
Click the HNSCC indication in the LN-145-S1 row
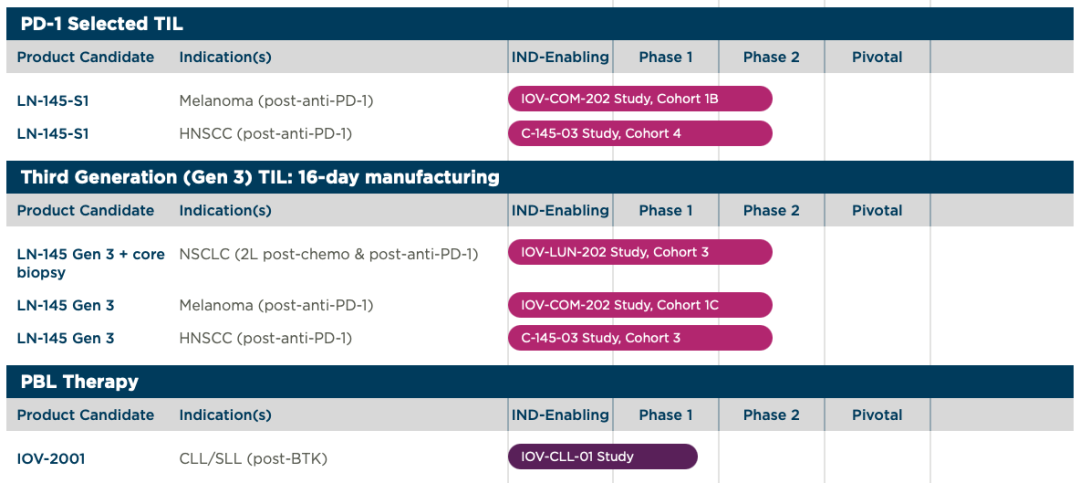tap(265, 134)
